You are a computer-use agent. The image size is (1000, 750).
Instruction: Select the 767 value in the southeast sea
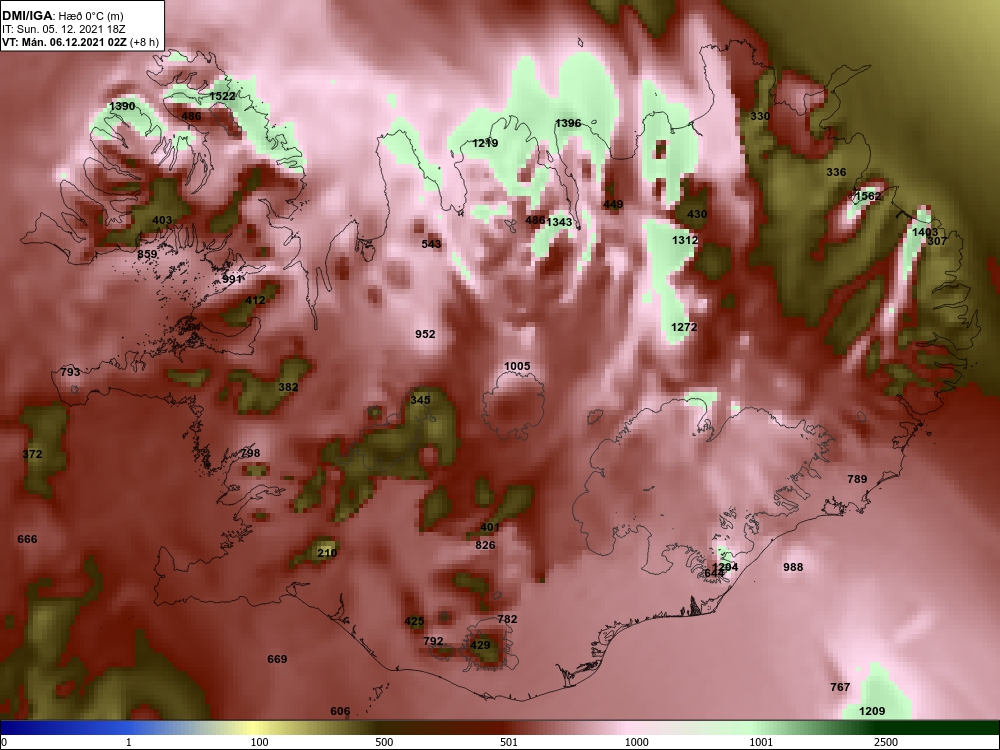[841, 688]
